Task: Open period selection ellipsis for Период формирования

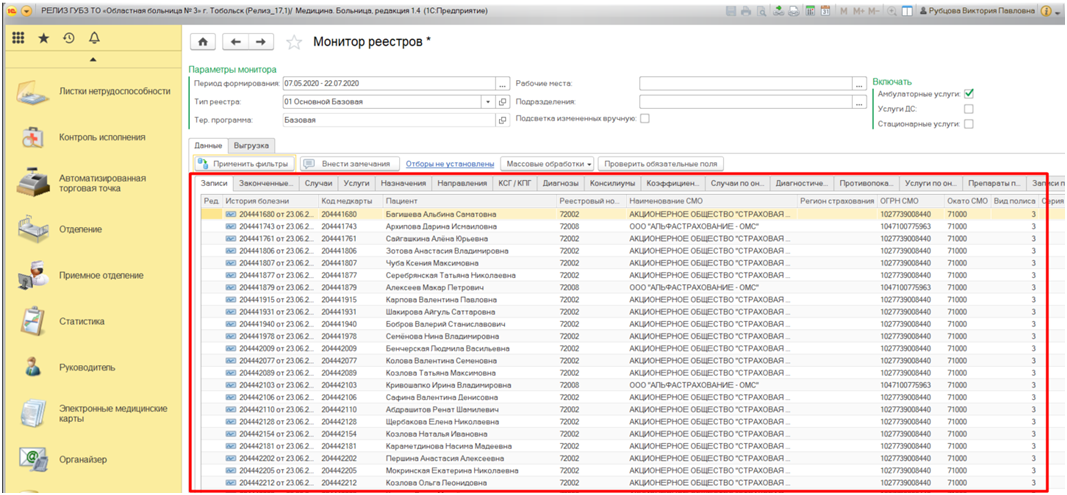Action: pos(503,84)
